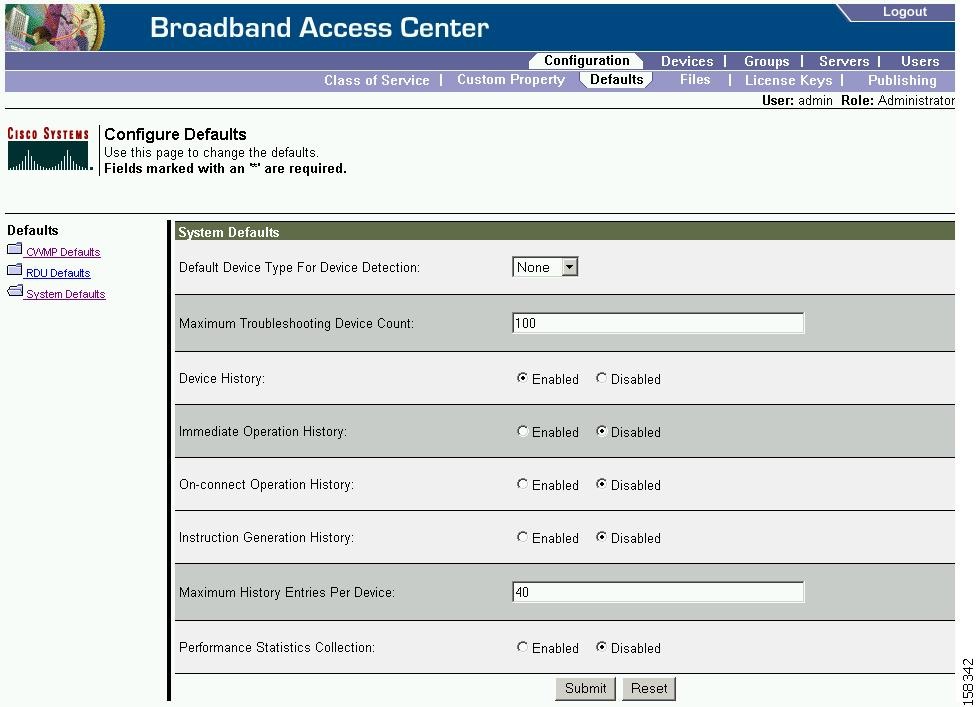976x707 pixels.
Task: Select the Defaults subtab
Action: (x=616, y=80)
